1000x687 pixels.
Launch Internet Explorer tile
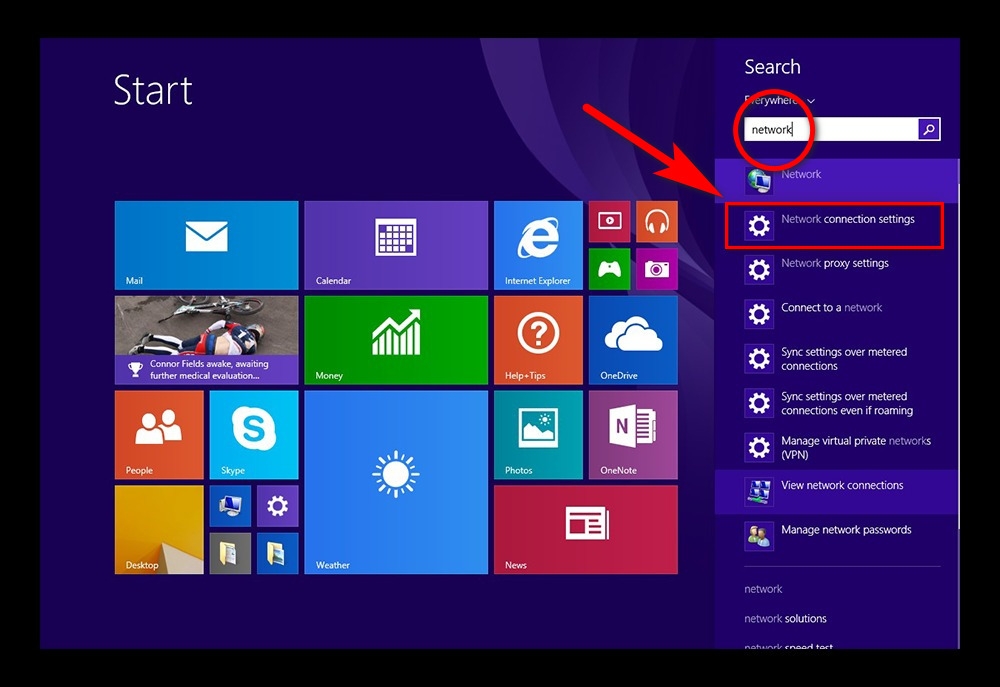[x=538, y=245]
